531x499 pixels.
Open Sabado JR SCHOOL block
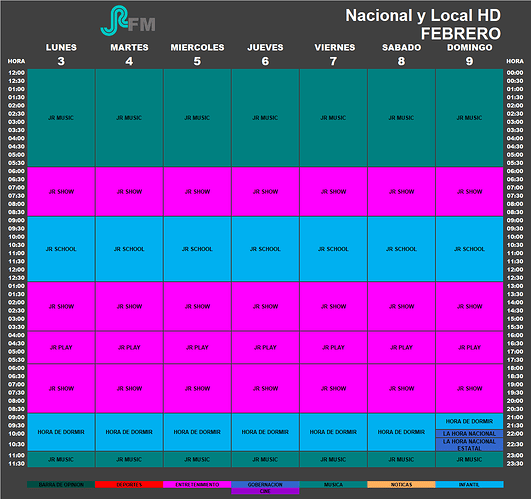[401, 249]
